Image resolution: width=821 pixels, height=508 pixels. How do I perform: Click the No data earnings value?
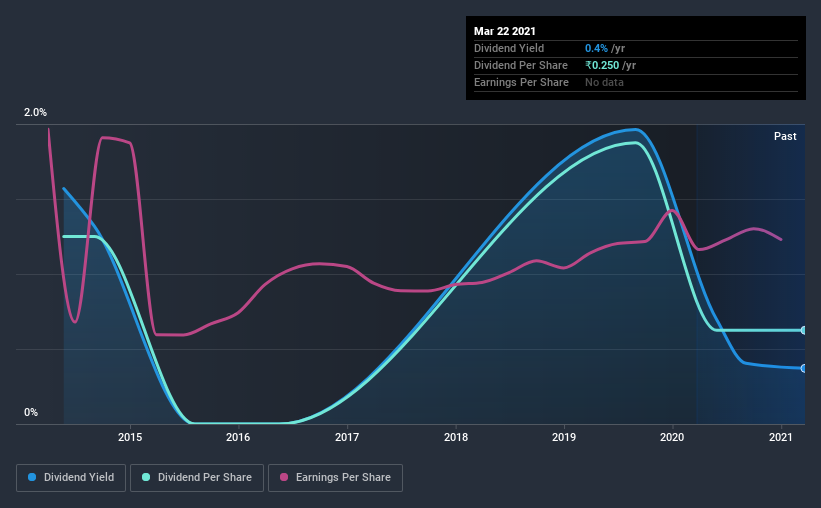tap(604, 82)
